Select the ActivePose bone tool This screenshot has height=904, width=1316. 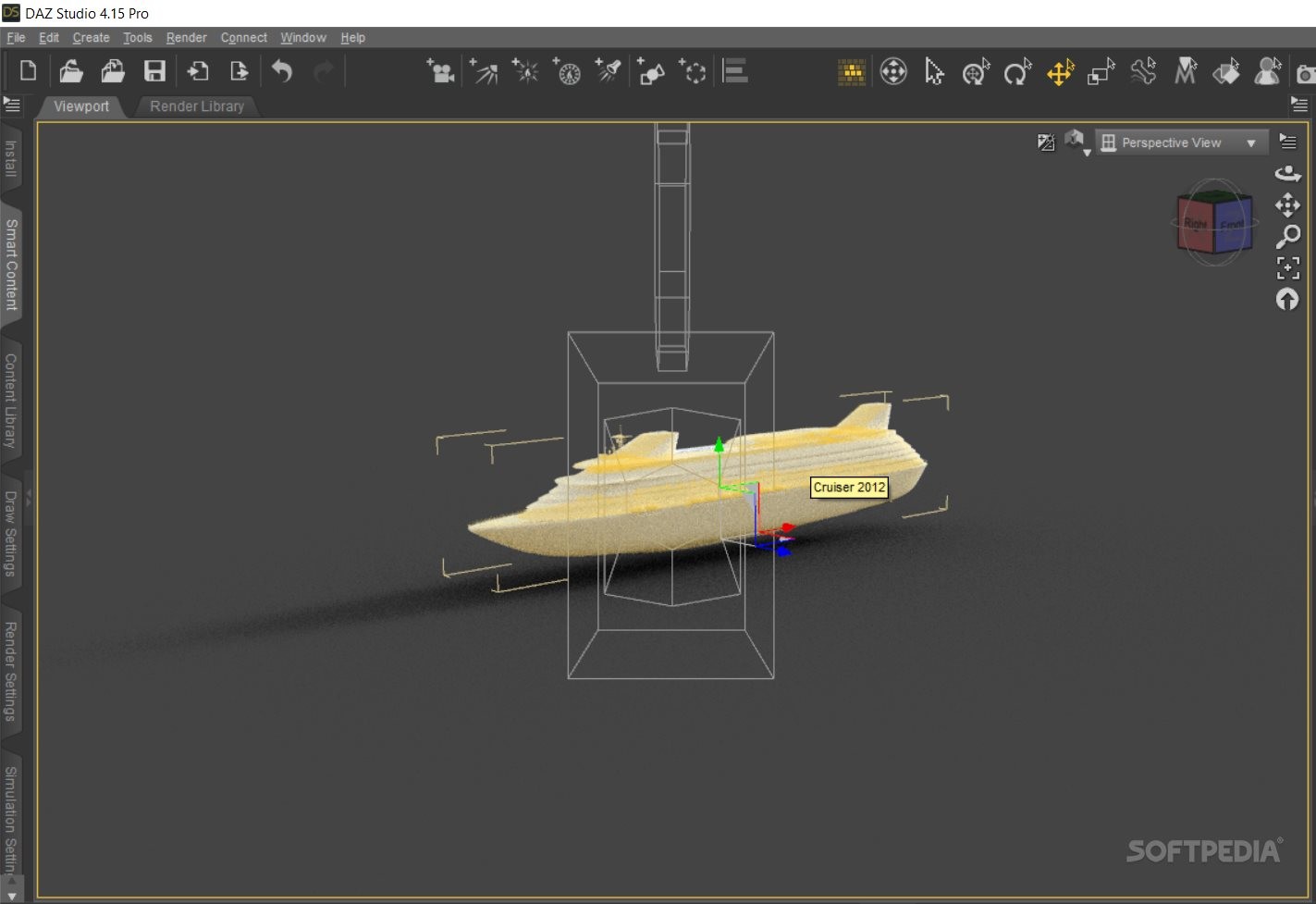point(1143,71)
